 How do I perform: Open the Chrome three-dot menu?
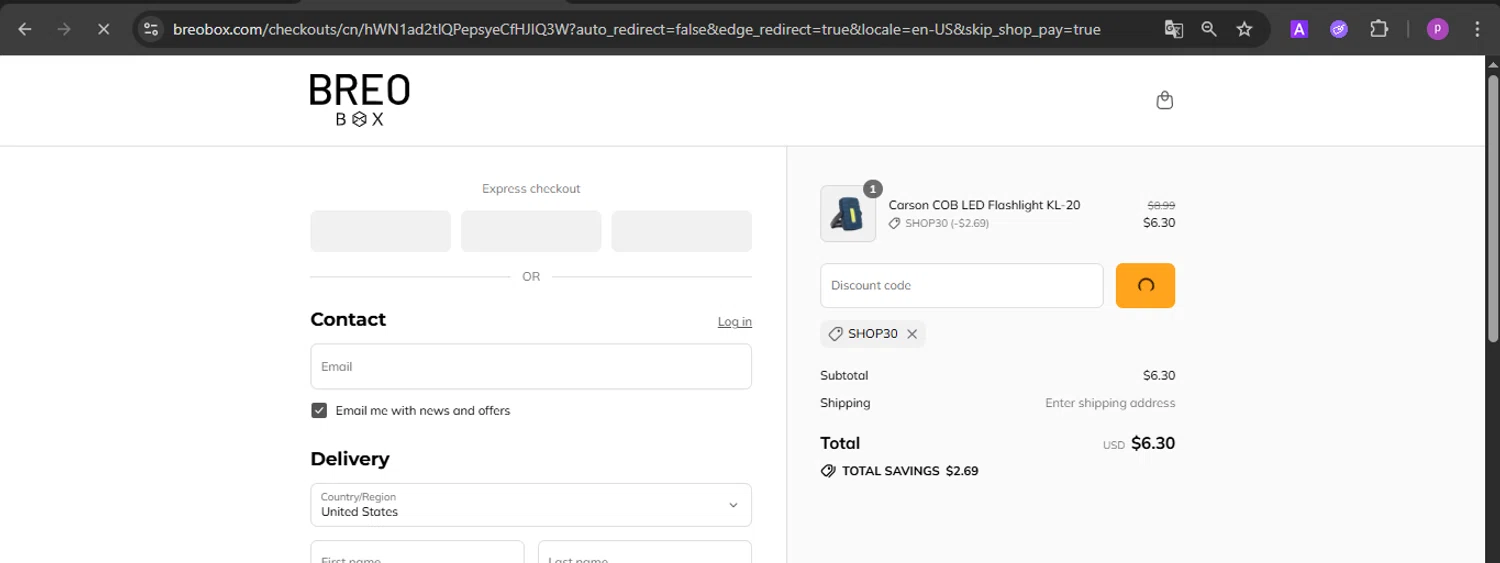1477,29
